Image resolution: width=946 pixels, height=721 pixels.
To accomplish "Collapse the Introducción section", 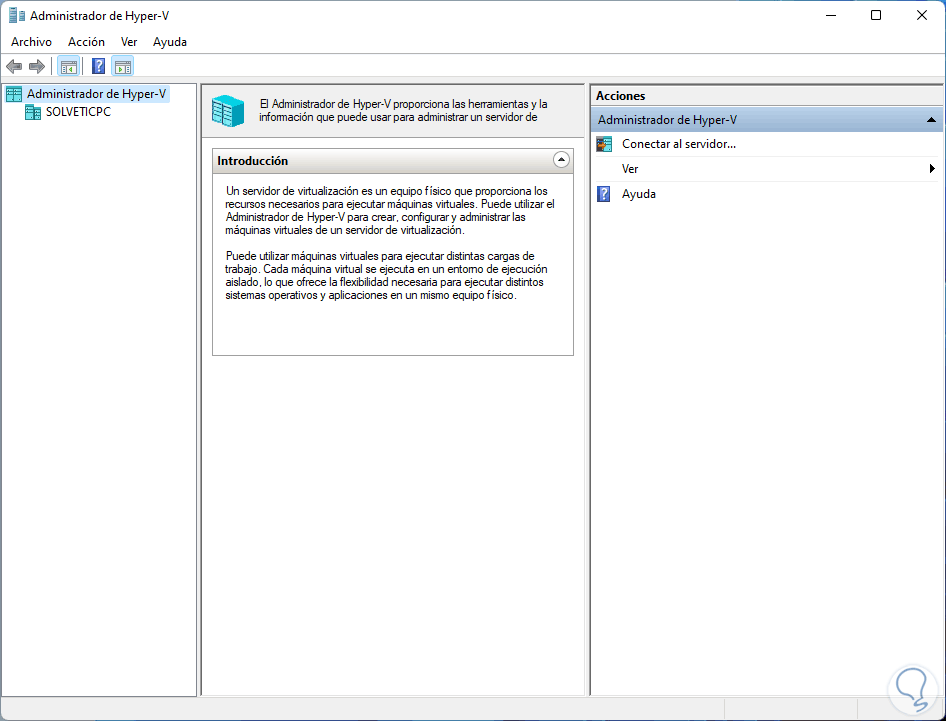I will click(561, 160).
